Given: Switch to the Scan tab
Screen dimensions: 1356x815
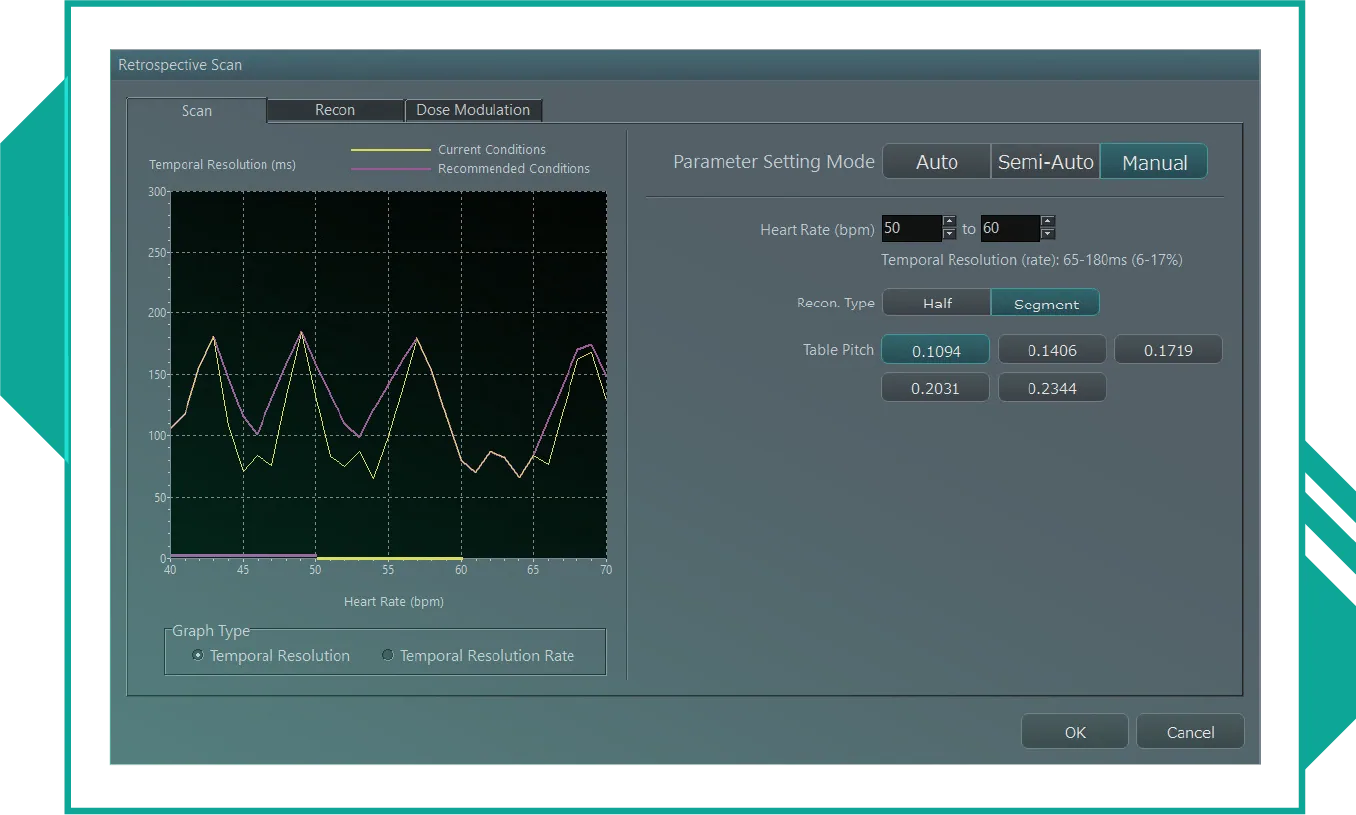Looking at the screenshot, I should point(197,110).
